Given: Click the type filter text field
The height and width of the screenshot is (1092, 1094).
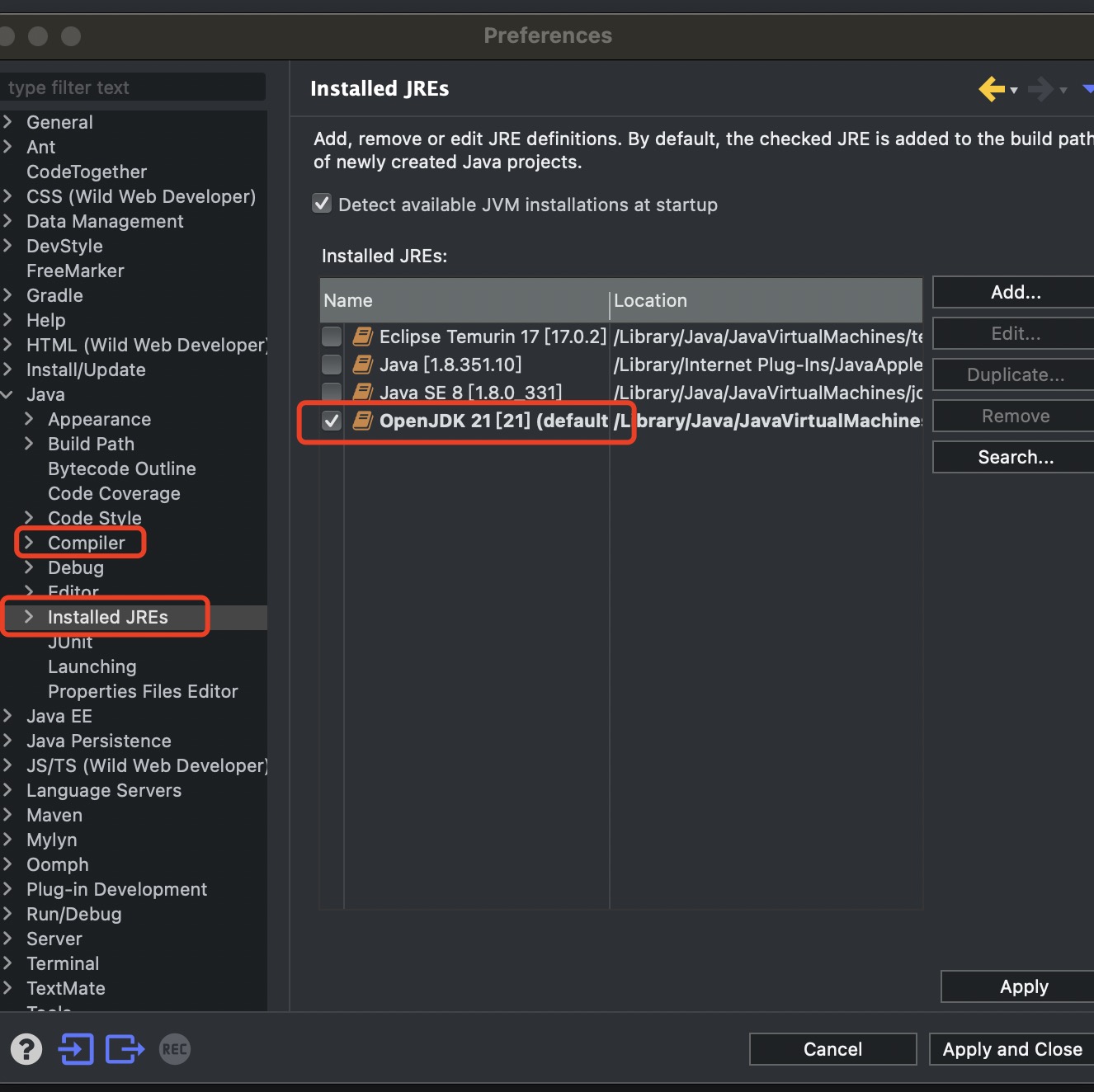Looking at the screenshot, I should point(132,87).
